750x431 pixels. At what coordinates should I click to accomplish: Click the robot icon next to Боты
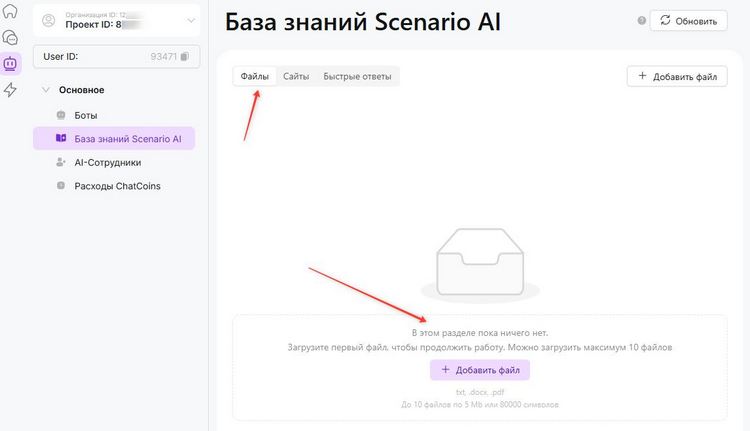(x=61, y=115)
